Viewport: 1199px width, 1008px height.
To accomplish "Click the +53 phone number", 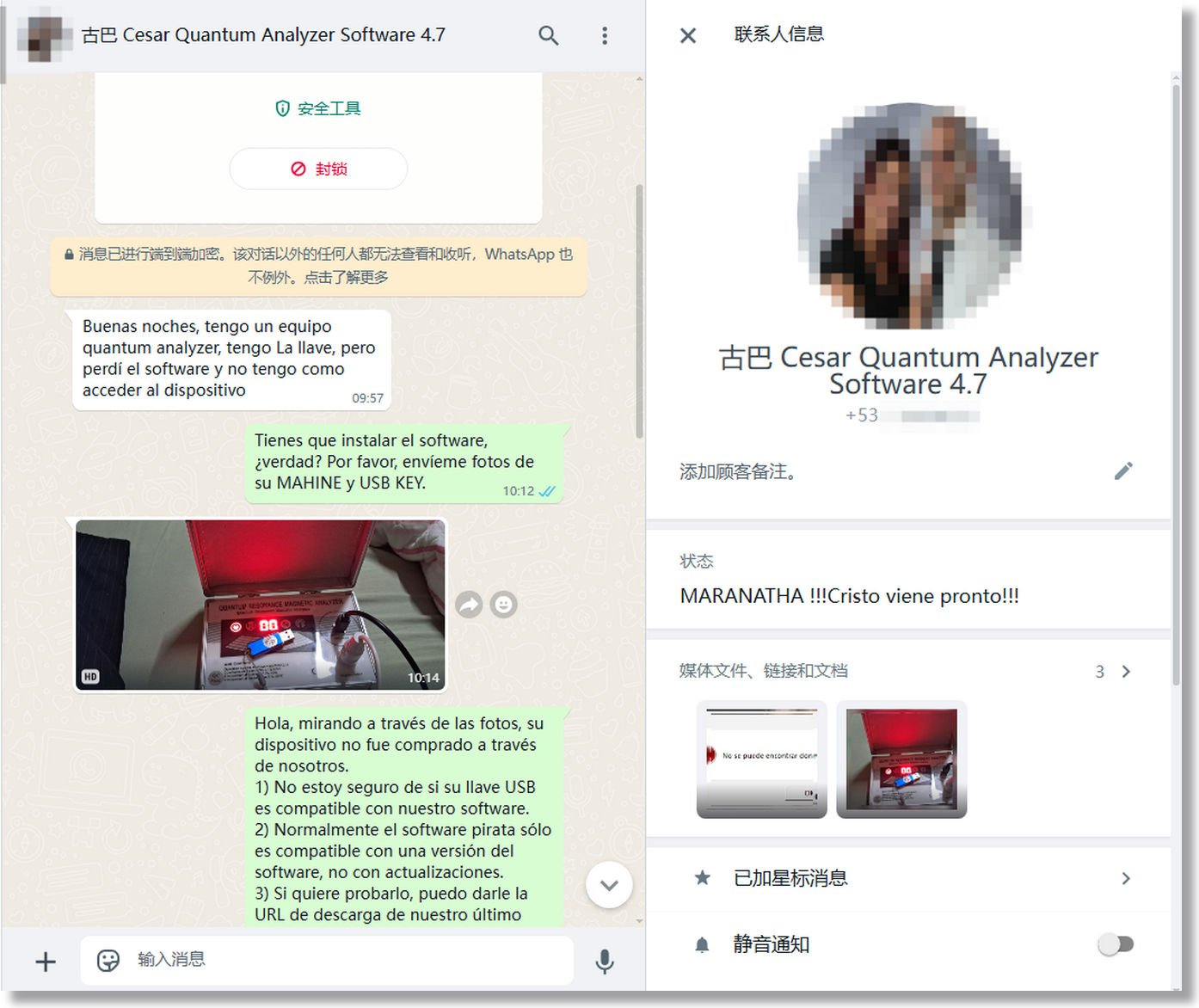I will (912, 415).
